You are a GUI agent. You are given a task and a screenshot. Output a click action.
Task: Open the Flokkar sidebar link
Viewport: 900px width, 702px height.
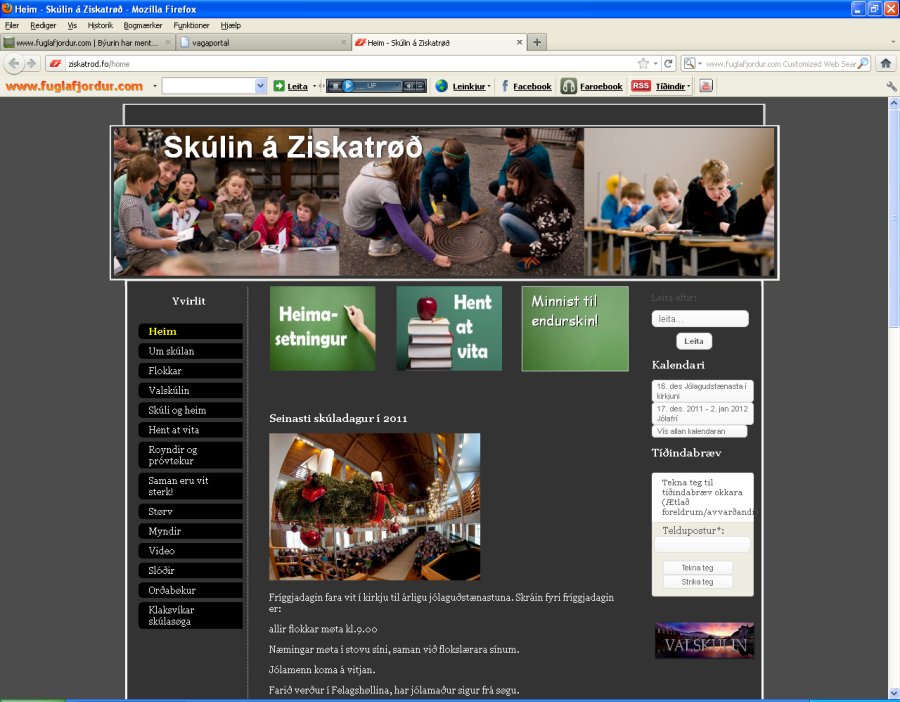click(x=191, y=371)
